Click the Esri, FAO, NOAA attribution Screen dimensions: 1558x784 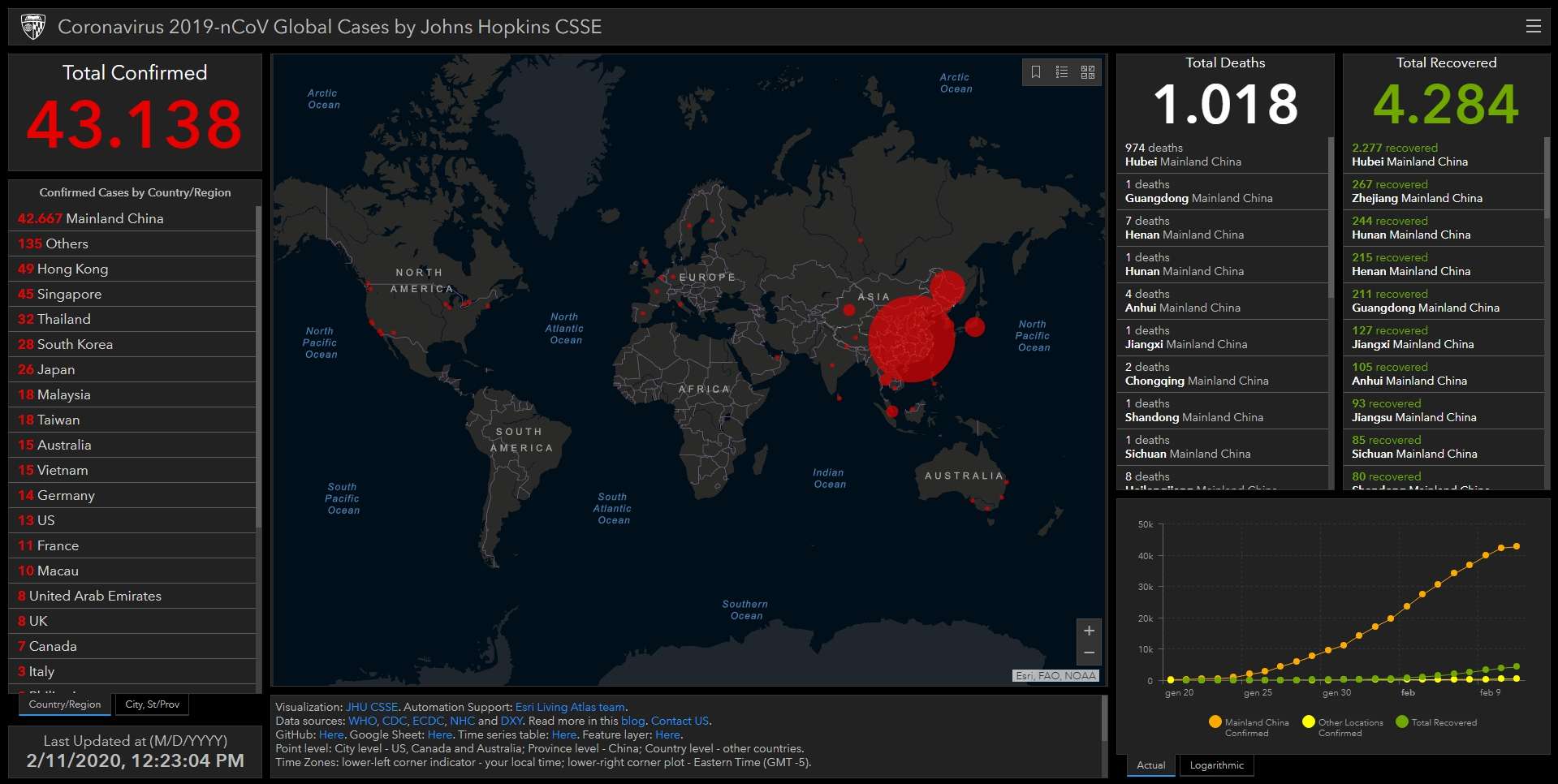tap(1056, 675)
